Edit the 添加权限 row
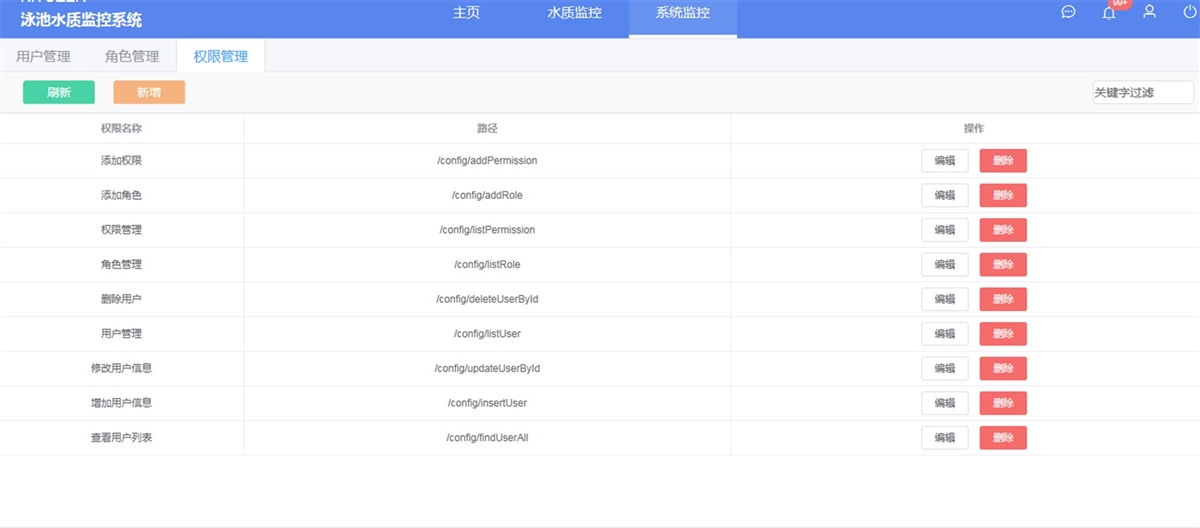This screenshot has height=528, width=1200. [x=945, y=161]
